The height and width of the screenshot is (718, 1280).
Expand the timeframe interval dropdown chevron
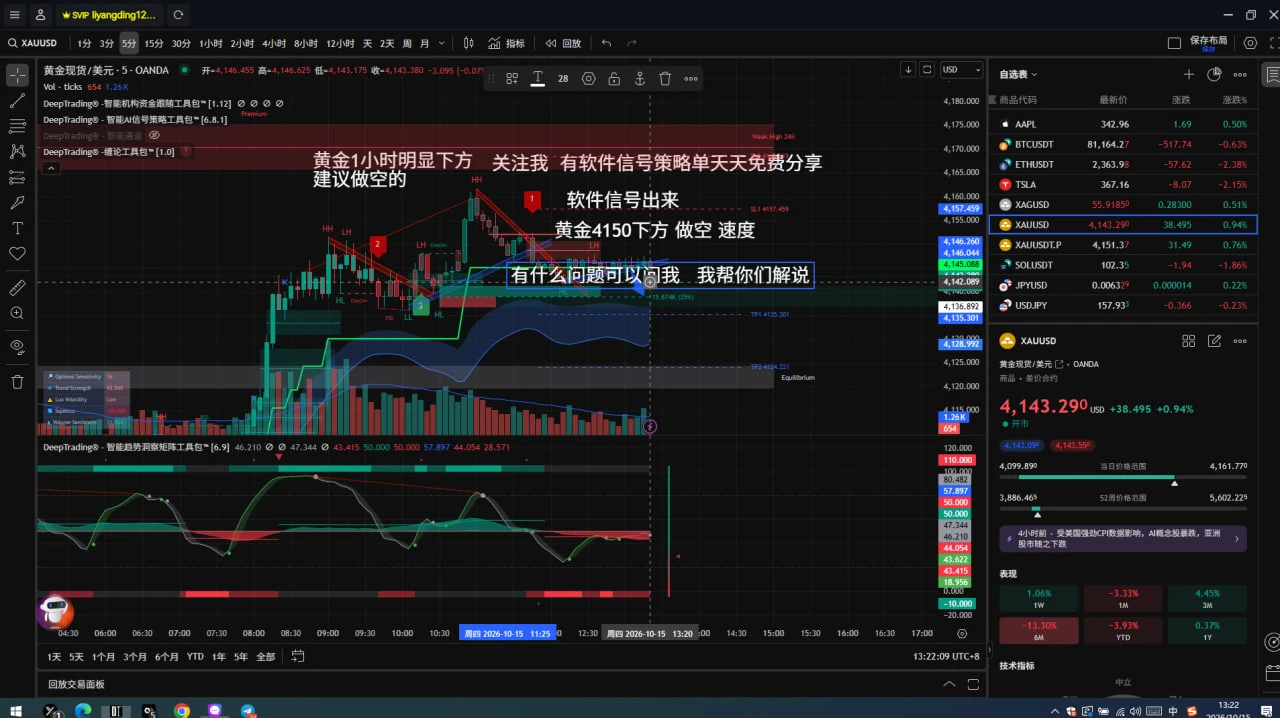[442, 43]
